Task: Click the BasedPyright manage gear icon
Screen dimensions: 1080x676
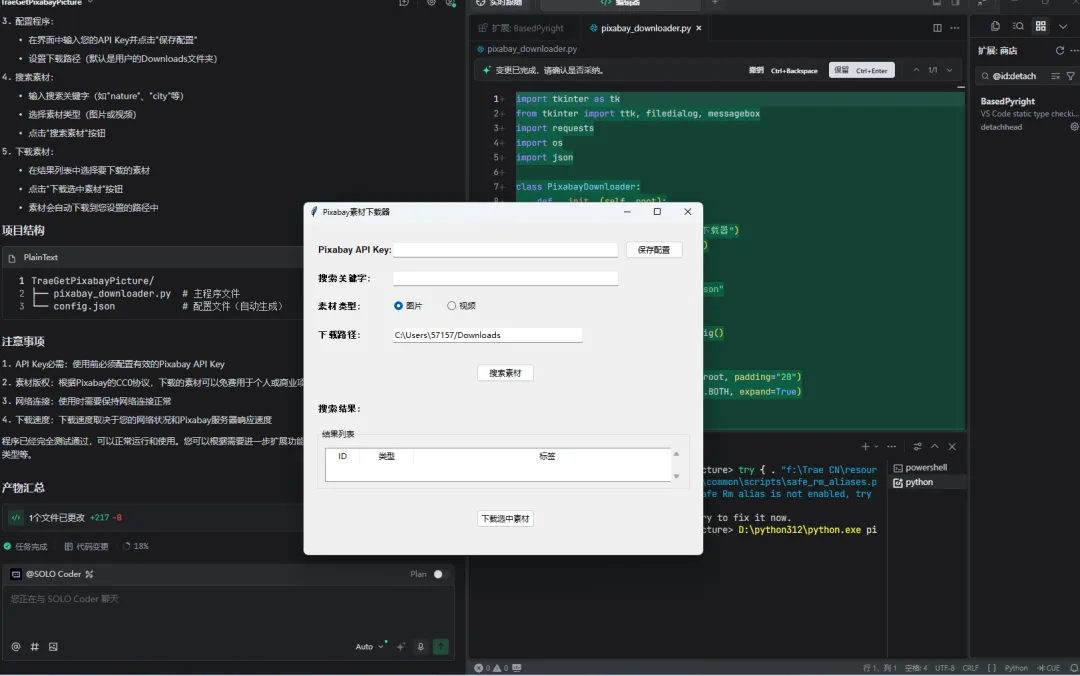Action: coord(1074,127)
